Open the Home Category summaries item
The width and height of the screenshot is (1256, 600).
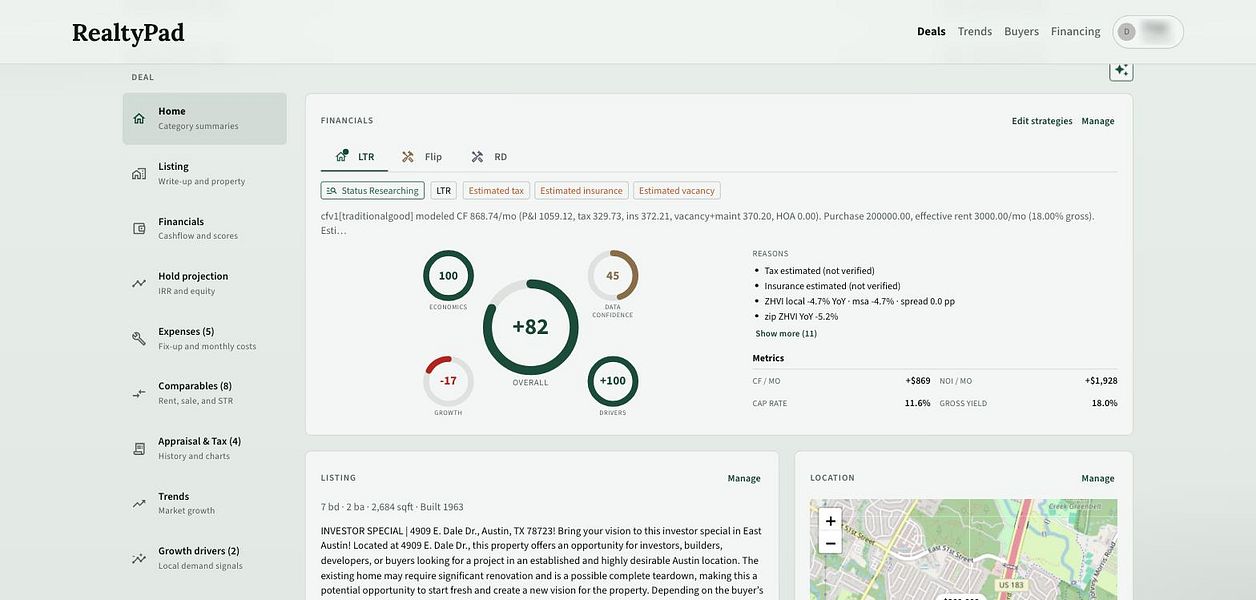point(205,118)
